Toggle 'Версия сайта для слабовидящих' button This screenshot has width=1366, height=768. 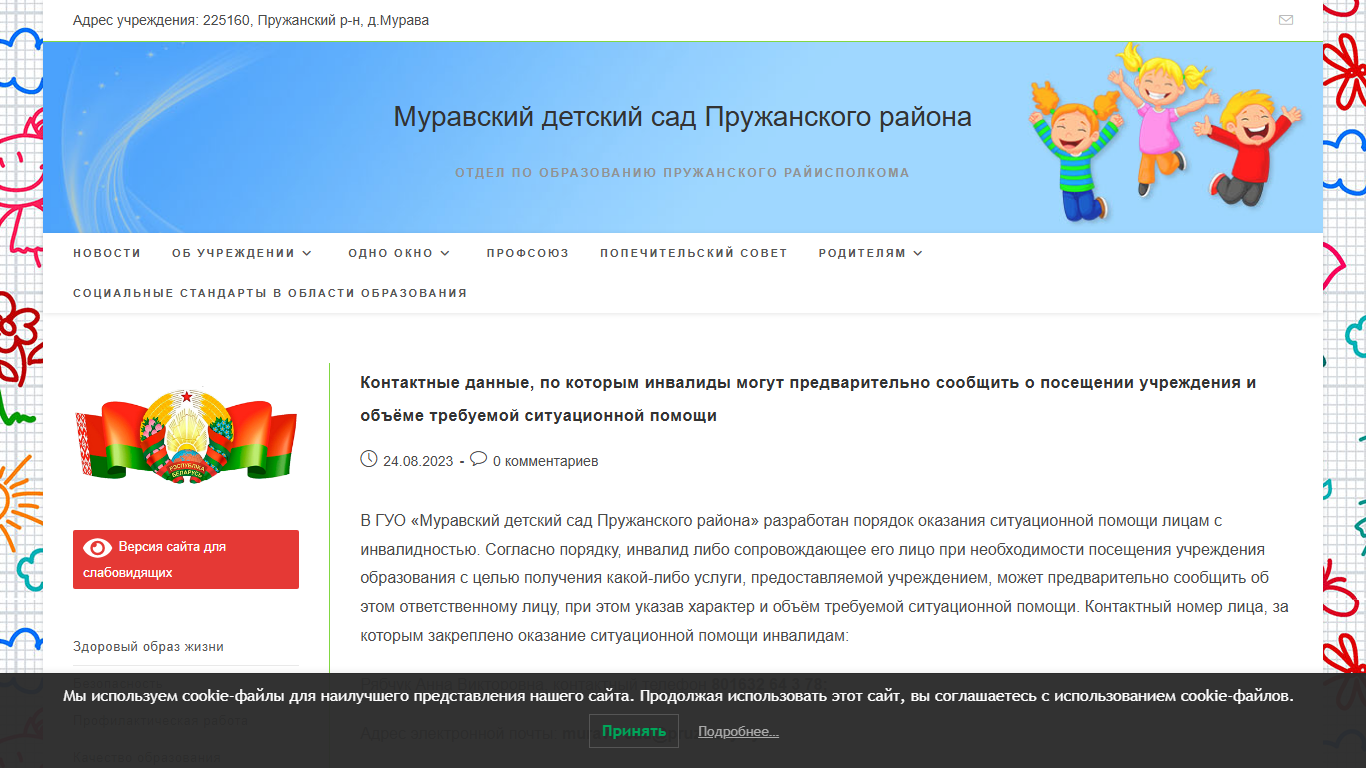[x=186, y=560]
